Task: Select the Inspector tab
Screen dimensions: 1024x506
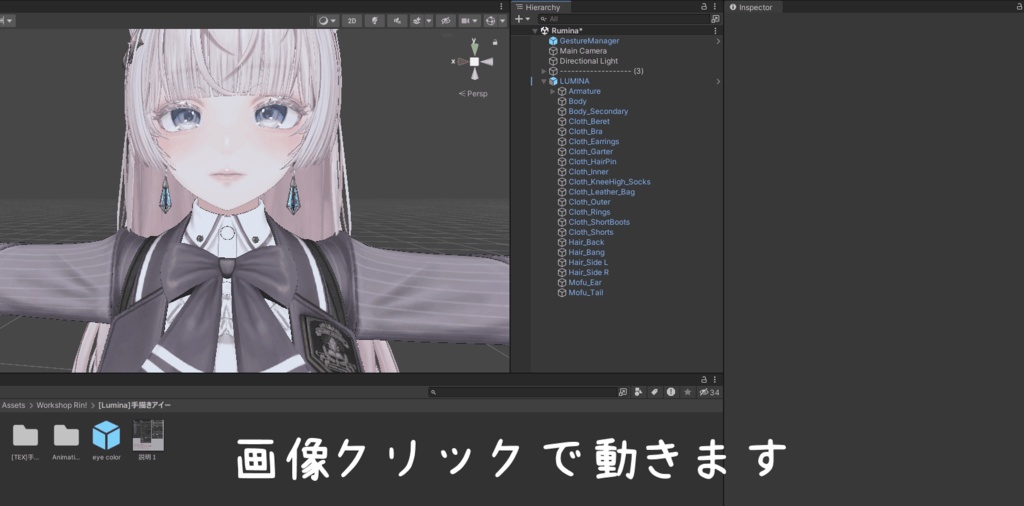Action: (752, 7)
